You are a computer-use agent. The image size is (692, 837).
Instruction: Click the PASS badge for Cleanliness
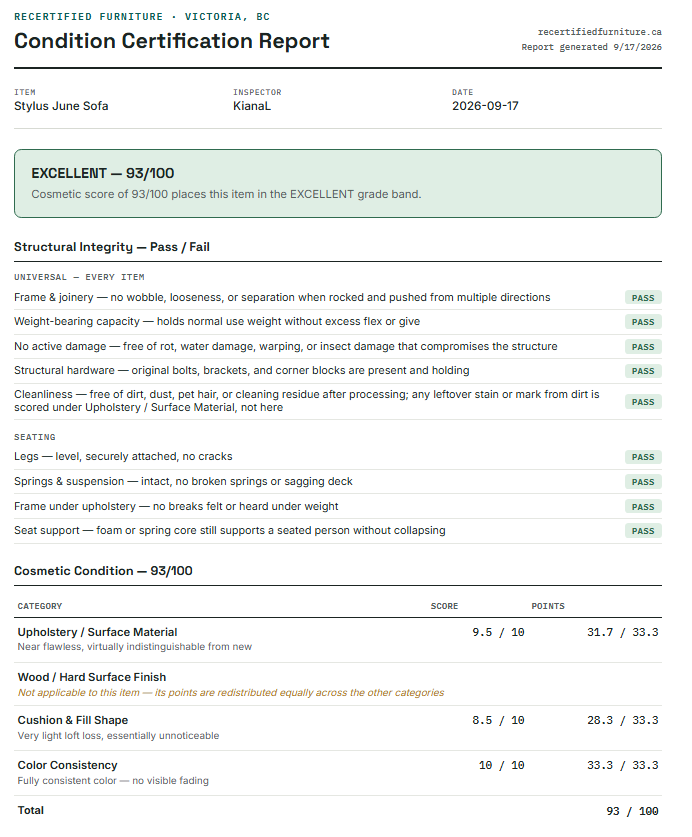[643, 402]
